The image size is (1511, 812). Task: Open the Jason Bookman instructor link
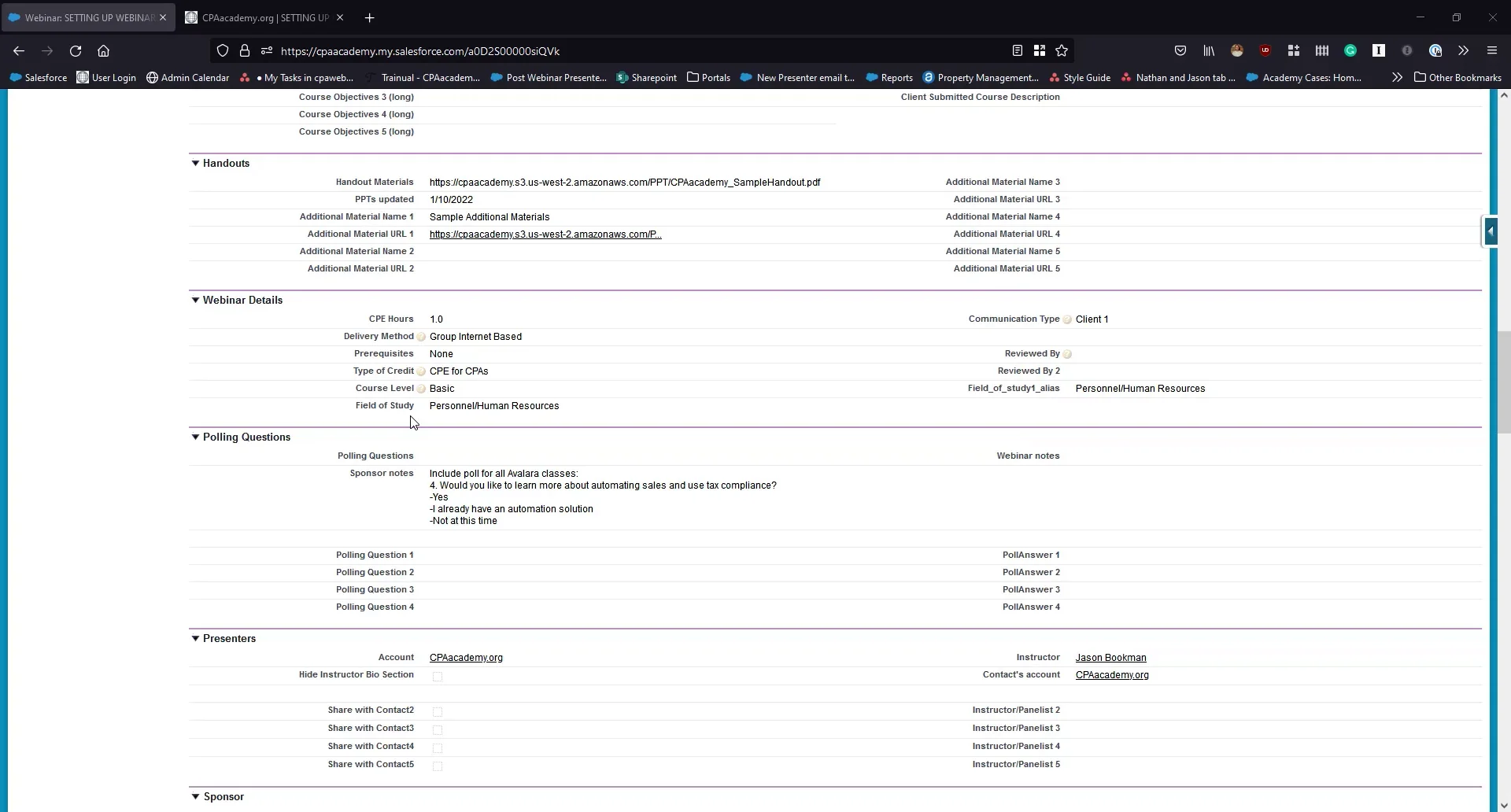click(1110, 658)
